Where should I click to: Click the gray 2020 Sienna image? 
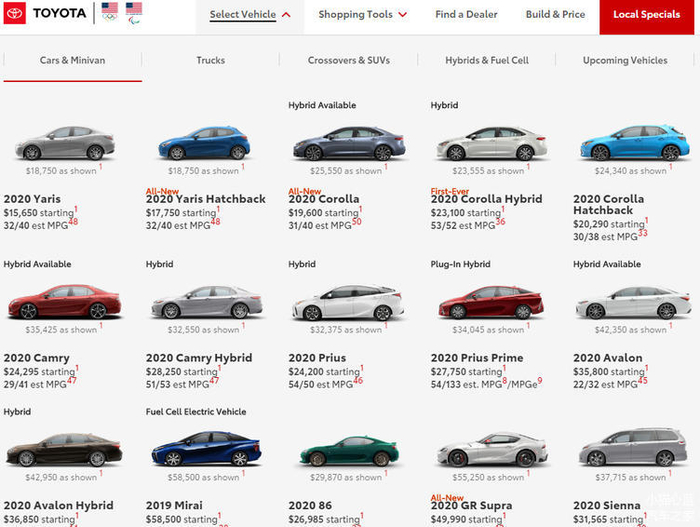pos(633,447)
